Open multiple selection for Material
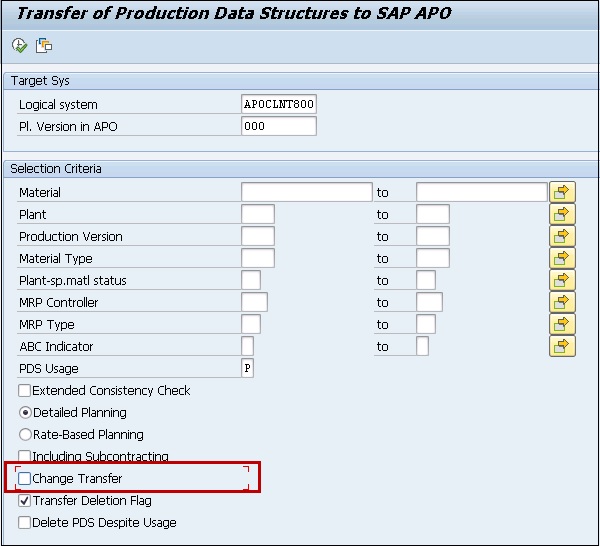The width and height of the screenshot is (600, 546). click(x=563, y=192)
